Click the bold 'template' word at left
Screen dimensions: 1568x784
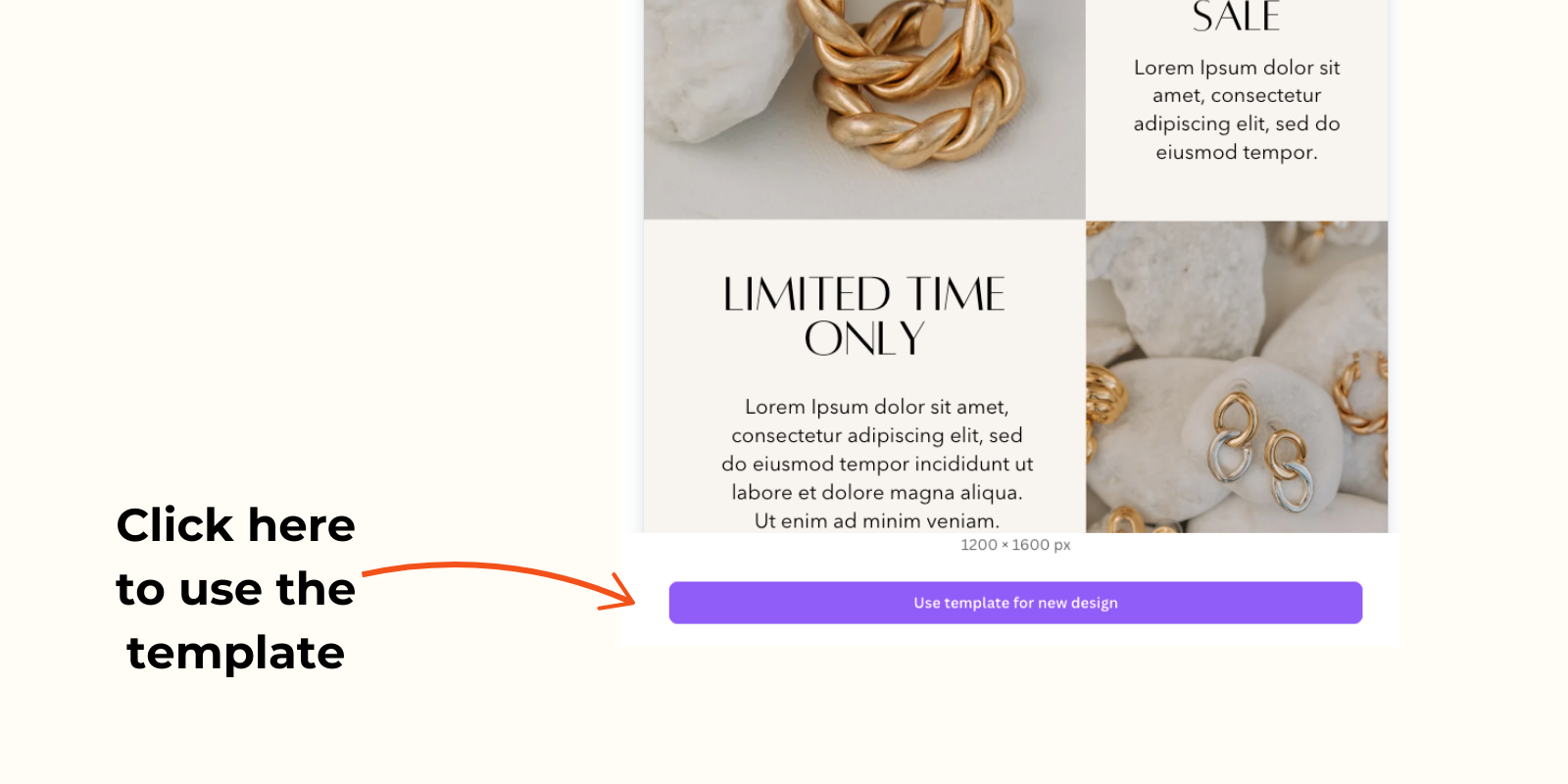pos(236,654)
